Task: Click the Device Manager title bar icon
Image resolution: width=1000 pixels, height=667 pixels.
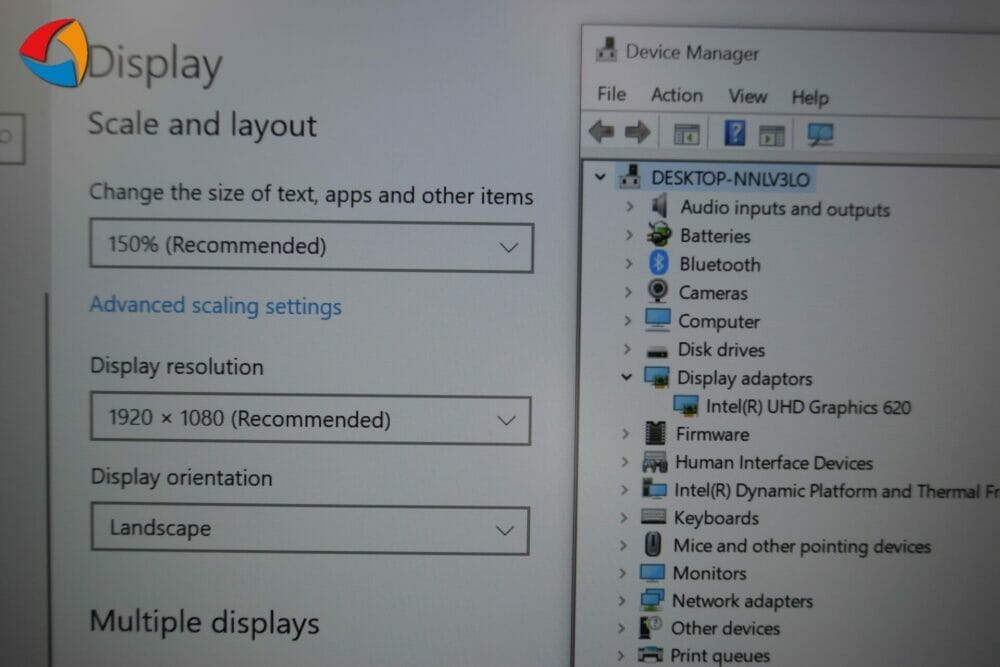Action: [x=607, y=50]
